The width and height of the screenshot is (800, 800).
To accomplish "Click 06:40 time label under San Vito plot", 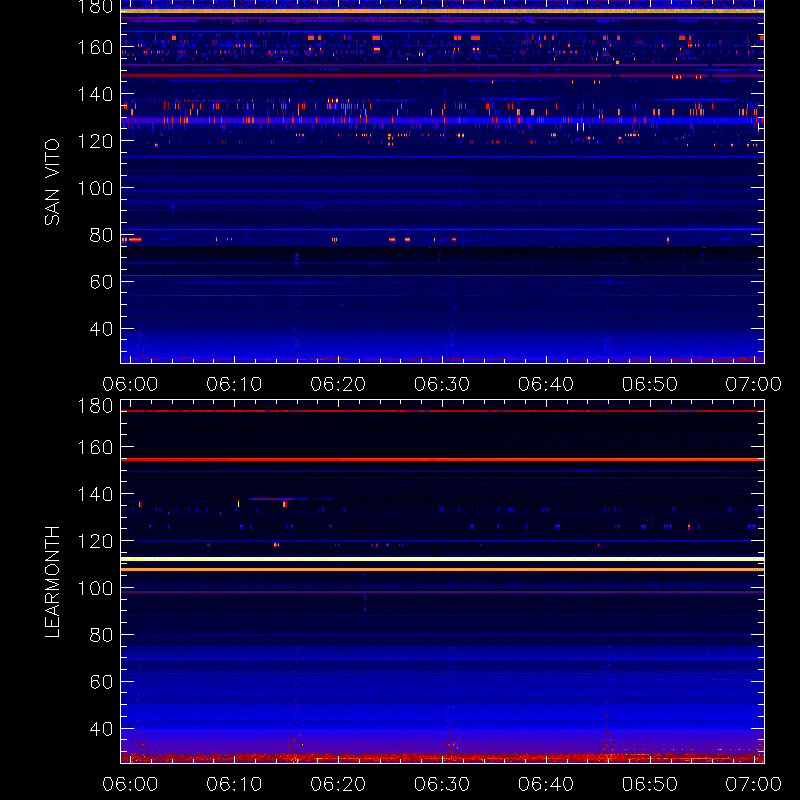I will 546,384.
